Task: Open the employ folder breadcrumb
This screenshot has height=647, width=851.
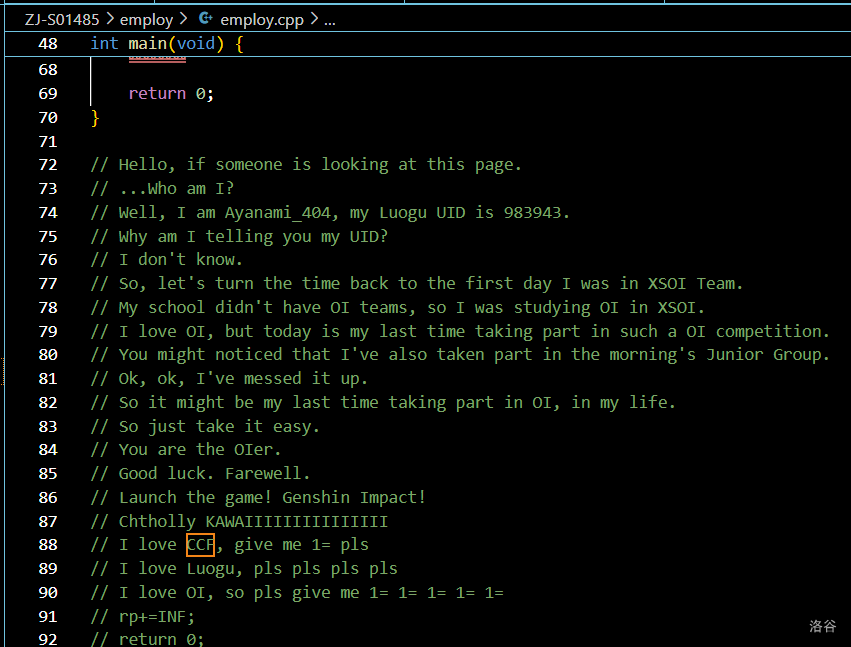Action: 146,19
